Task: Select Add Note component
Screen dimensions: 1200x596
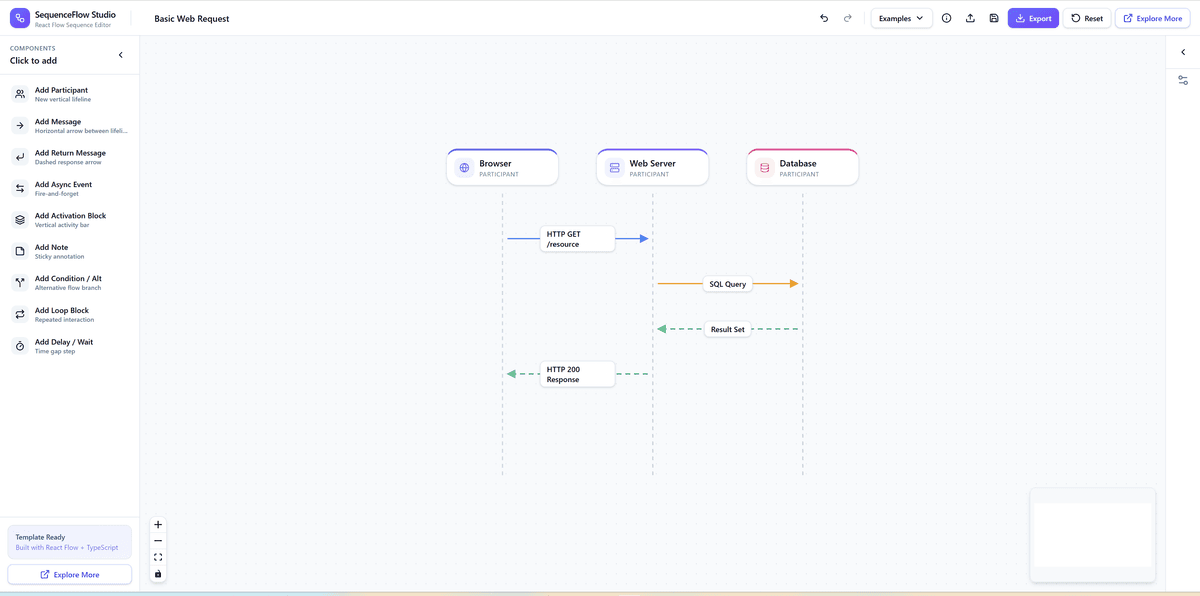Action: tap(70, 251)
